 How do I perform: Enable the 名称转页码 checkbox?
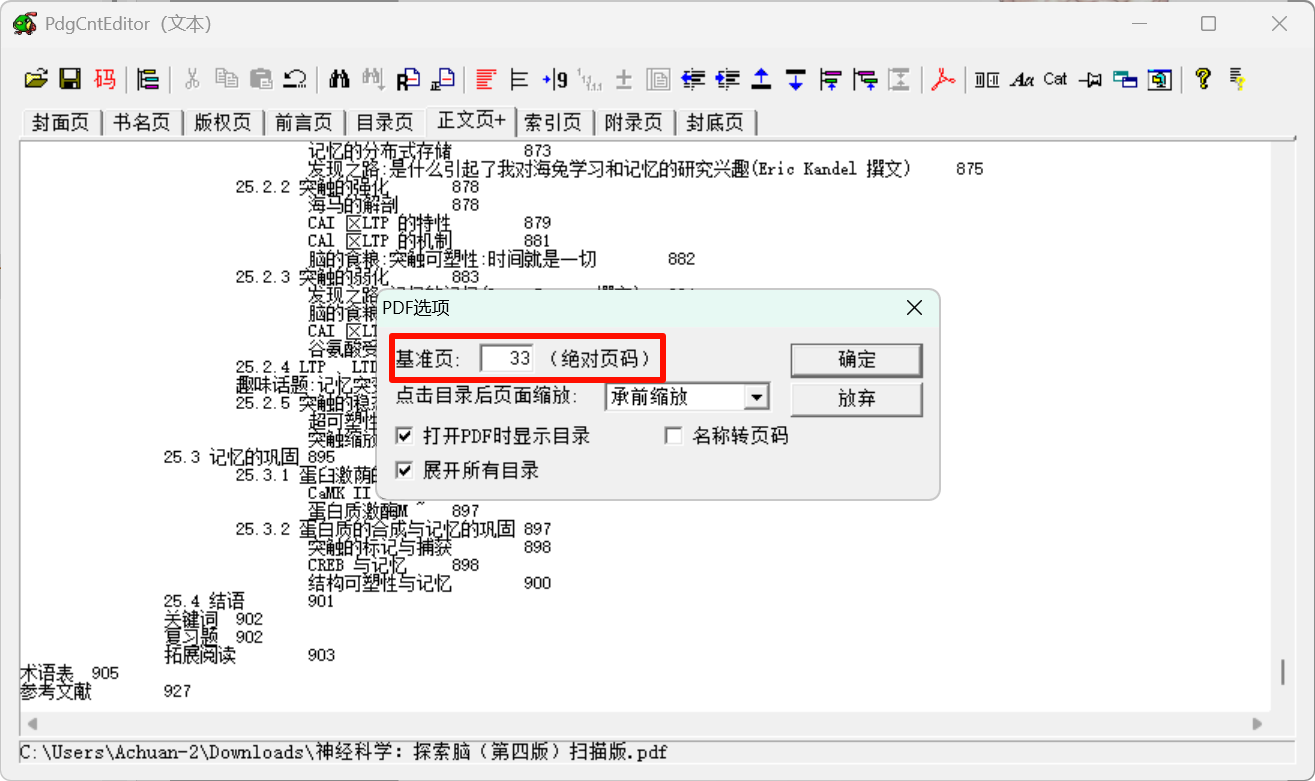(674, 436)
